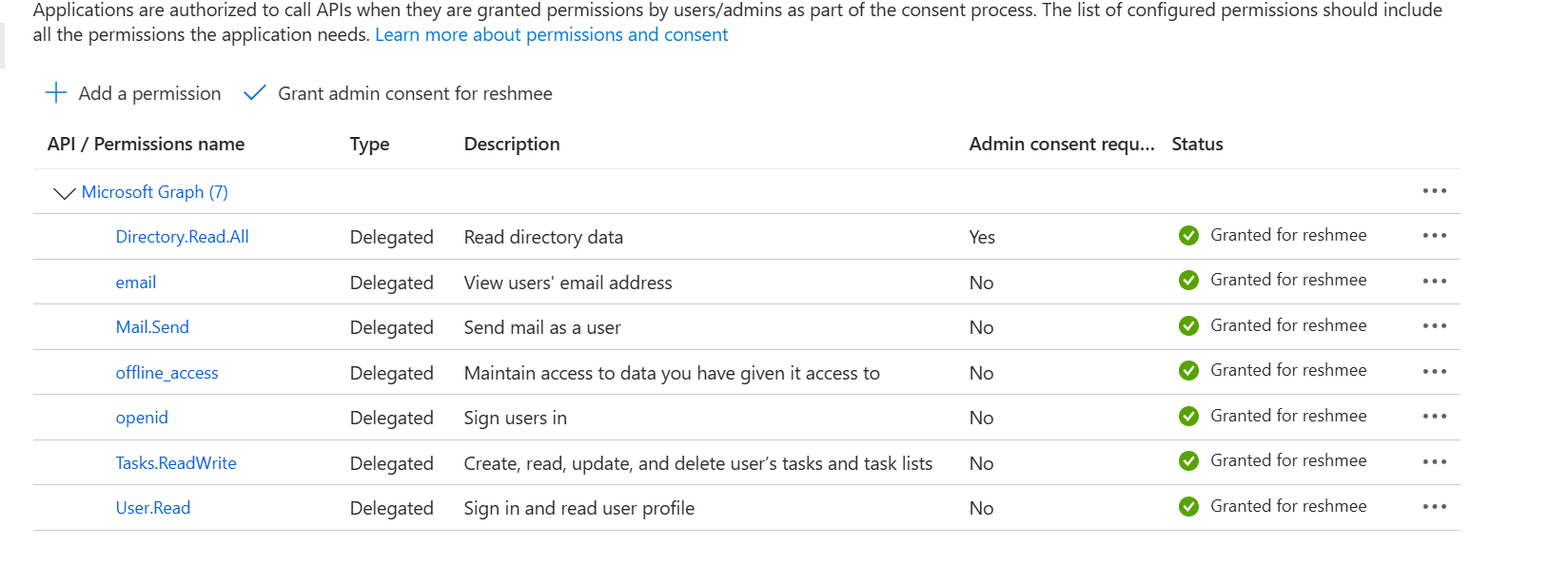Open ellipsis menu for offline_access row

coord(1434,372)
